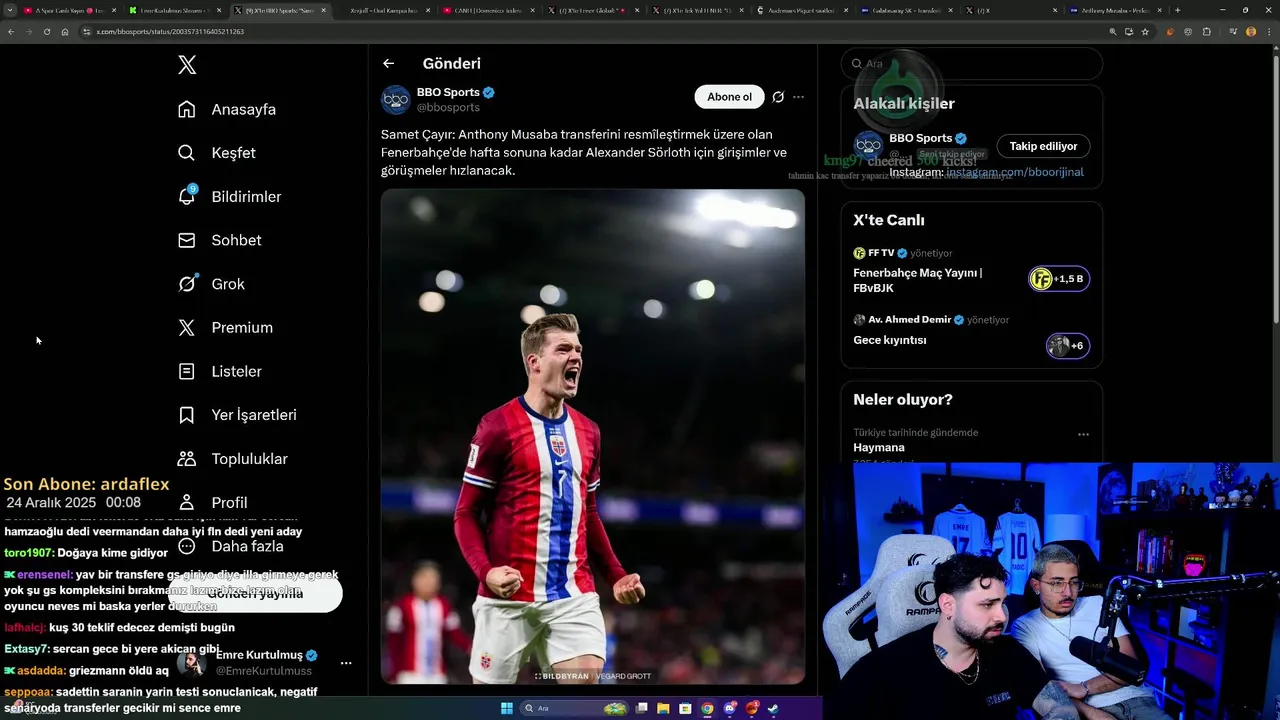1280x720 pixels.
Task: Open the Bildirimler bell icon
Action: (187, 196)
